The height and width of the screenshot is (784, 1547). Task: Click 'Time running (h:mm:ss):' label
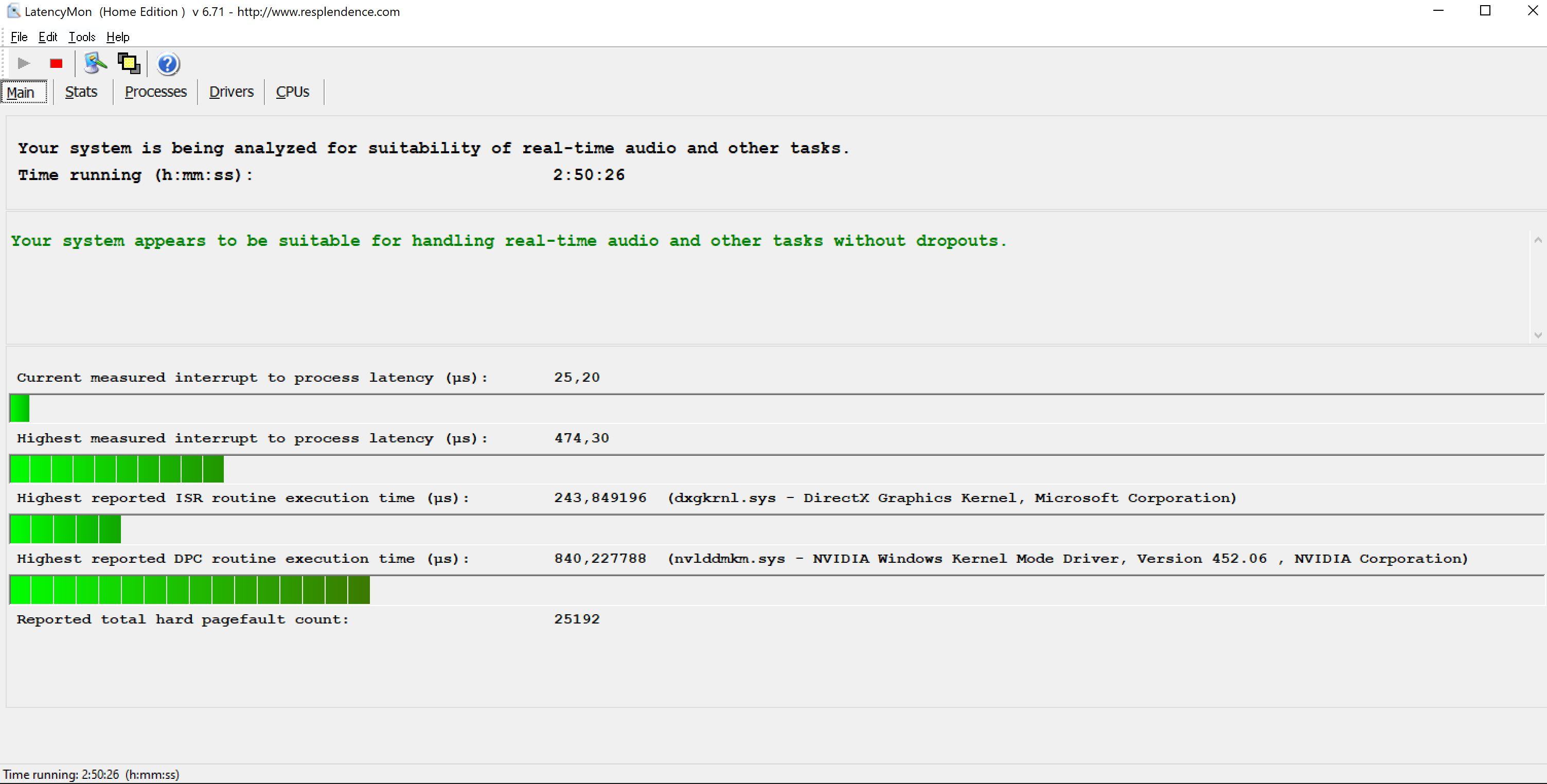coord(135,175)
